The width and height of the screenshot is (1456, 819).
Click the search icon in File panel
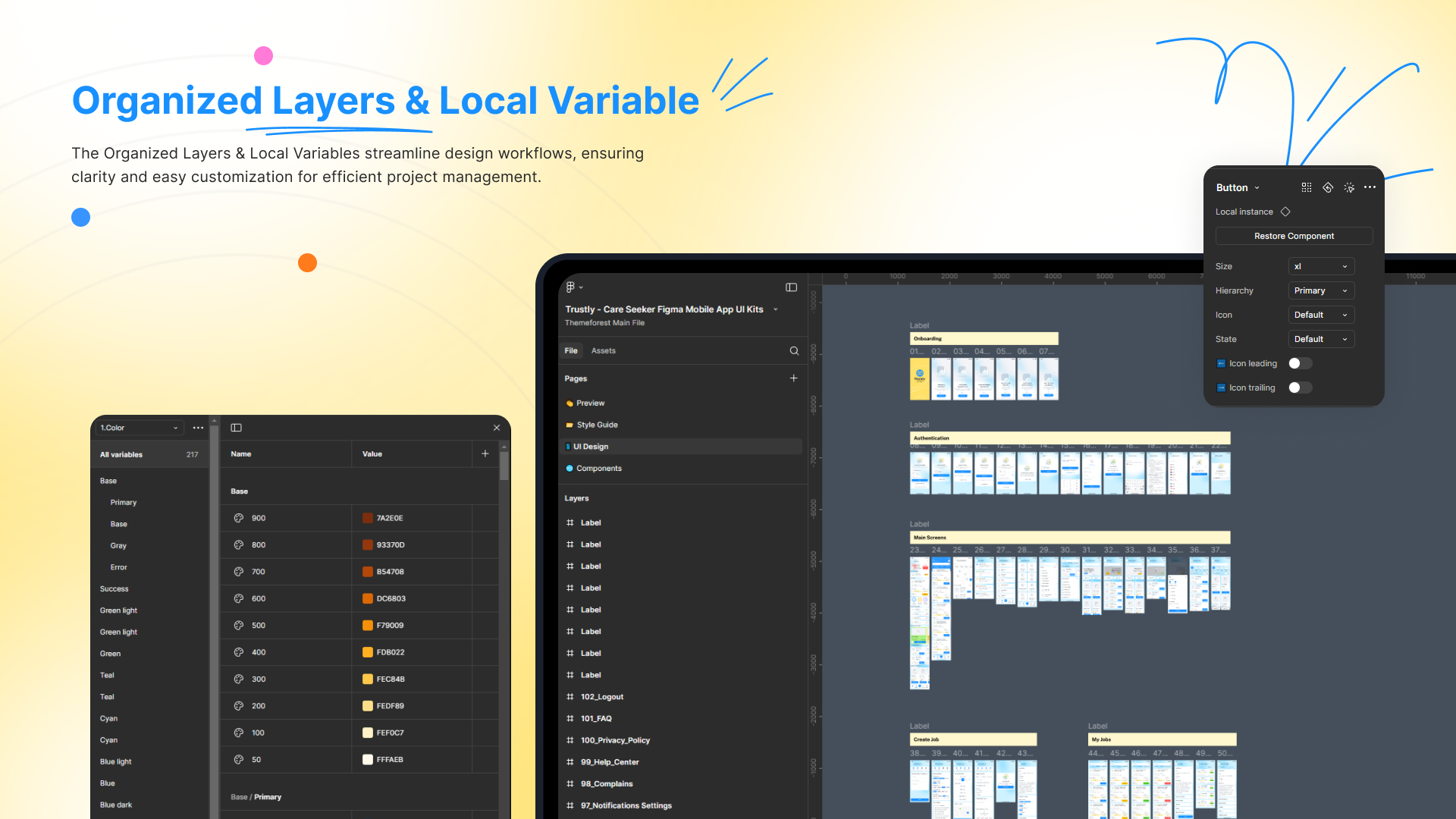point(794,350)
